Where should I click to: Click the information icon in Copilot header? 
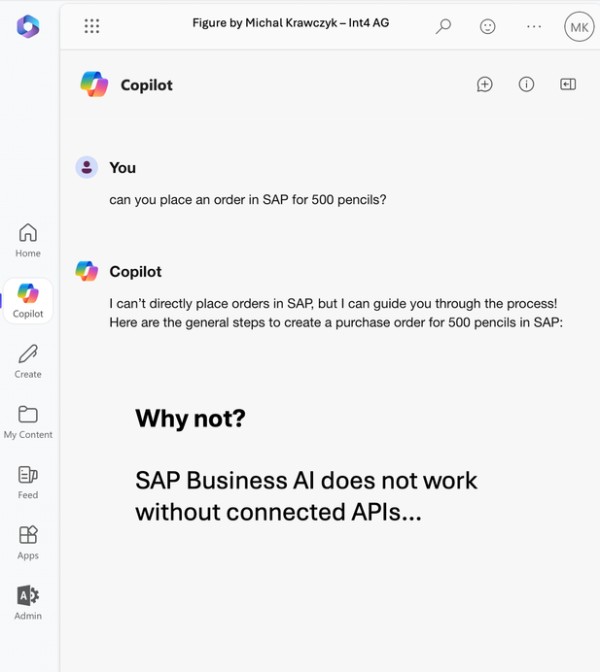coord(526,85)
